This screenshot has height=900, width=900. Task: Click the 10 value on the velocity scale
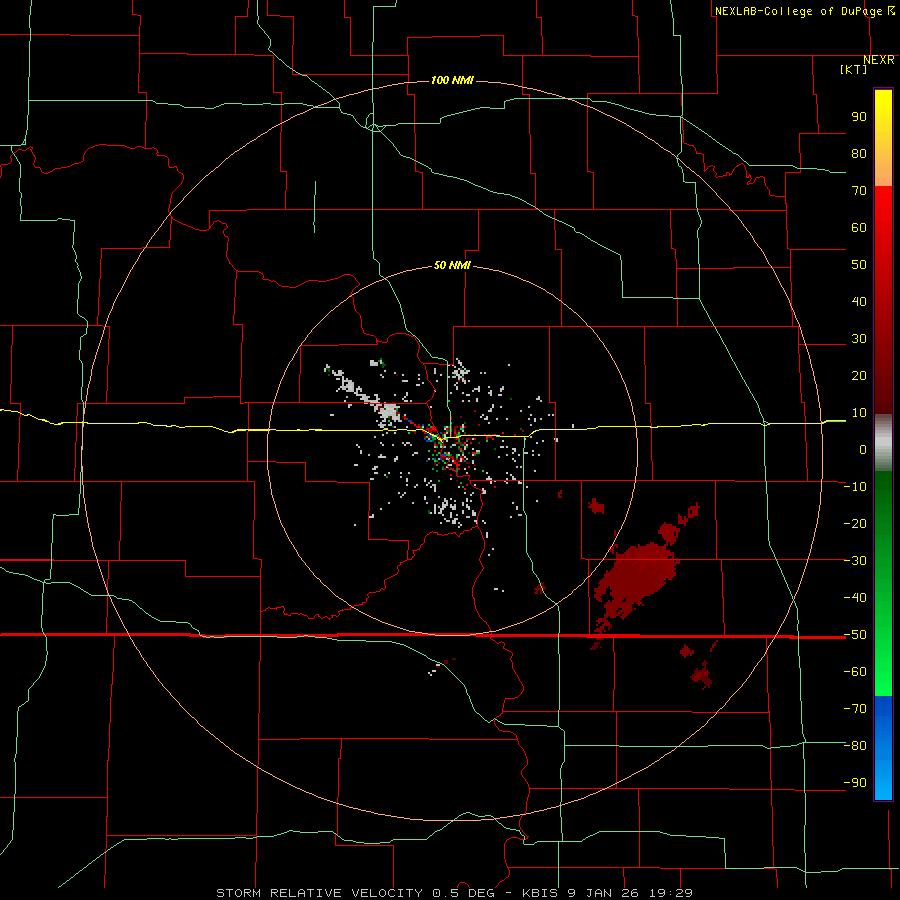(859, 413)
